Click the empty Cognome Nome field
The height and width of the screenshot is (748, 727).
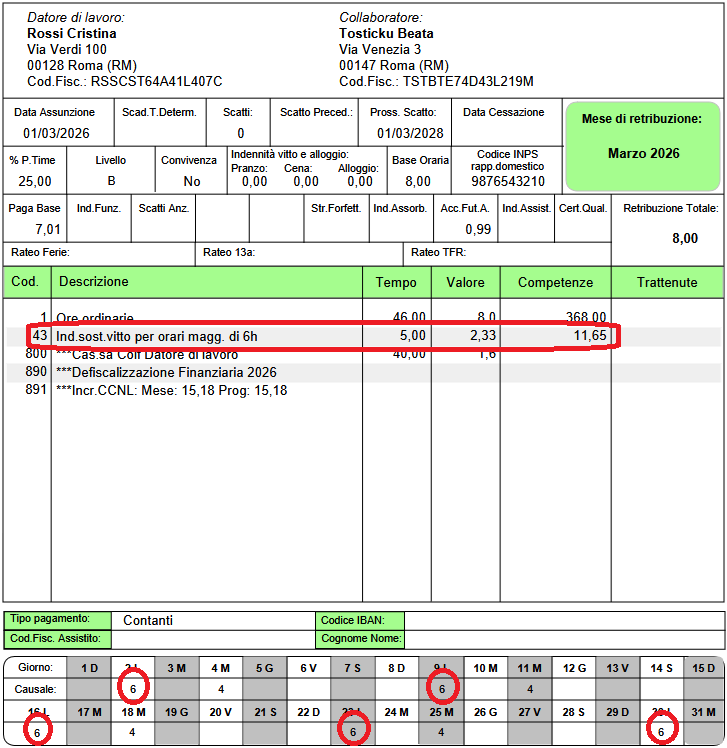click(x=563, y=639)
